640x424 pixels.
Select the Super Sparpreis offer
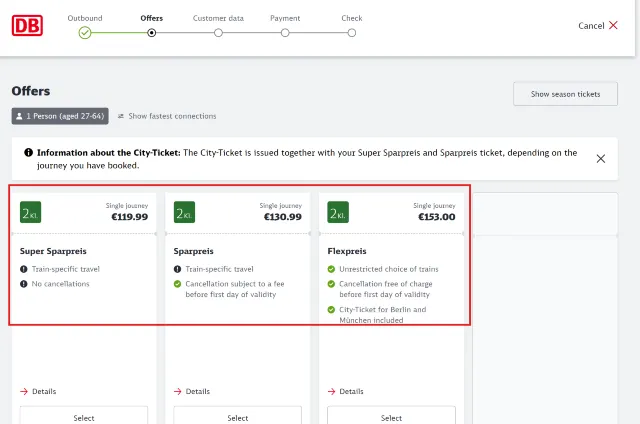[x=84, y=416]
